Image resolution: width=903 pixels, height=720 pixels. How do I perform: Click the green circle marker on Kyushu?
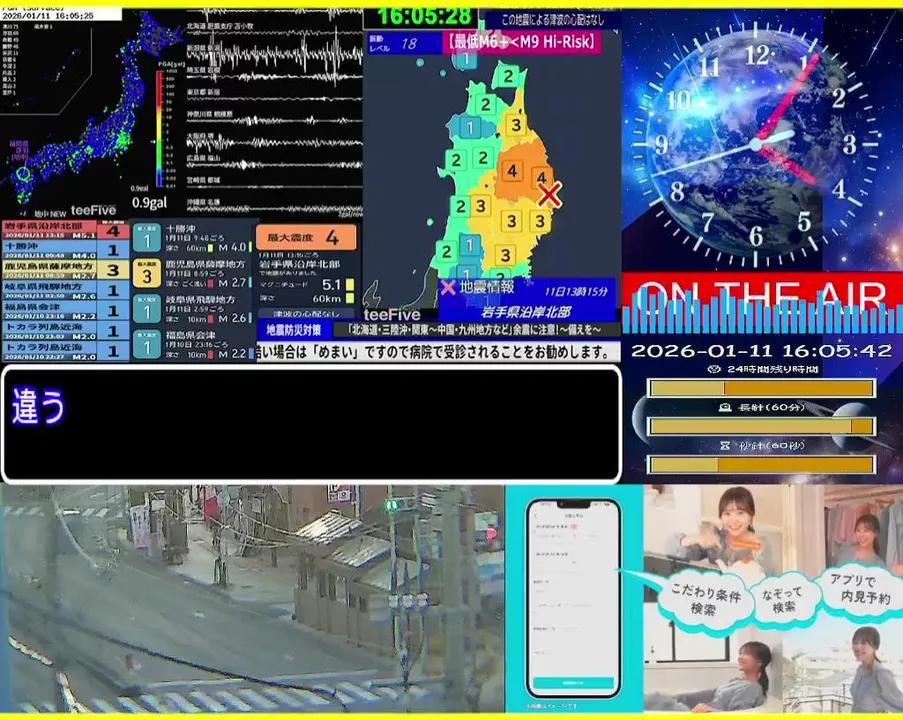click(22, 172)
